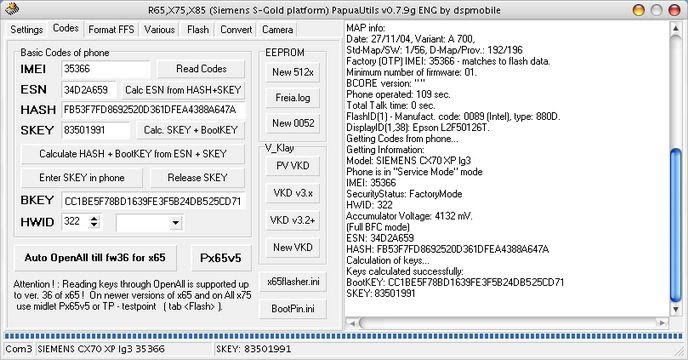This screenshot has width=688, height=360.
Task: Click the Com3 status bar entry
Action: [x=18, y=349]
